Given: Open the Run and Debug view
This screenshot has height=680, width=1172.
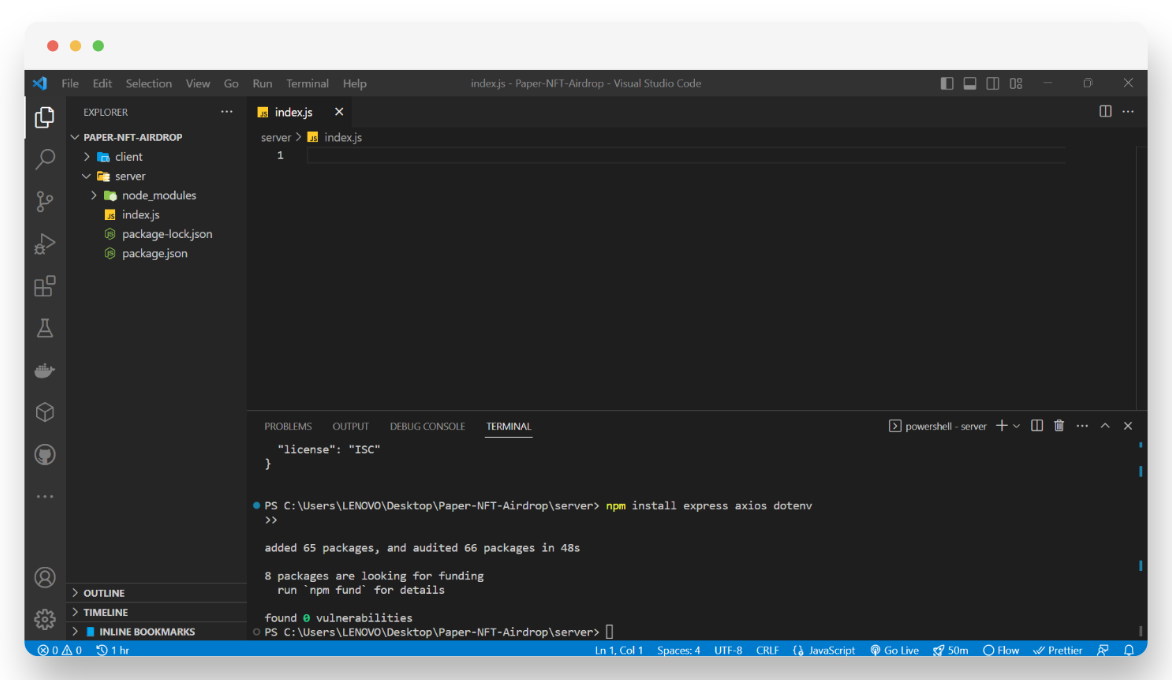Looking at the screenshot, I should (45, 244).
